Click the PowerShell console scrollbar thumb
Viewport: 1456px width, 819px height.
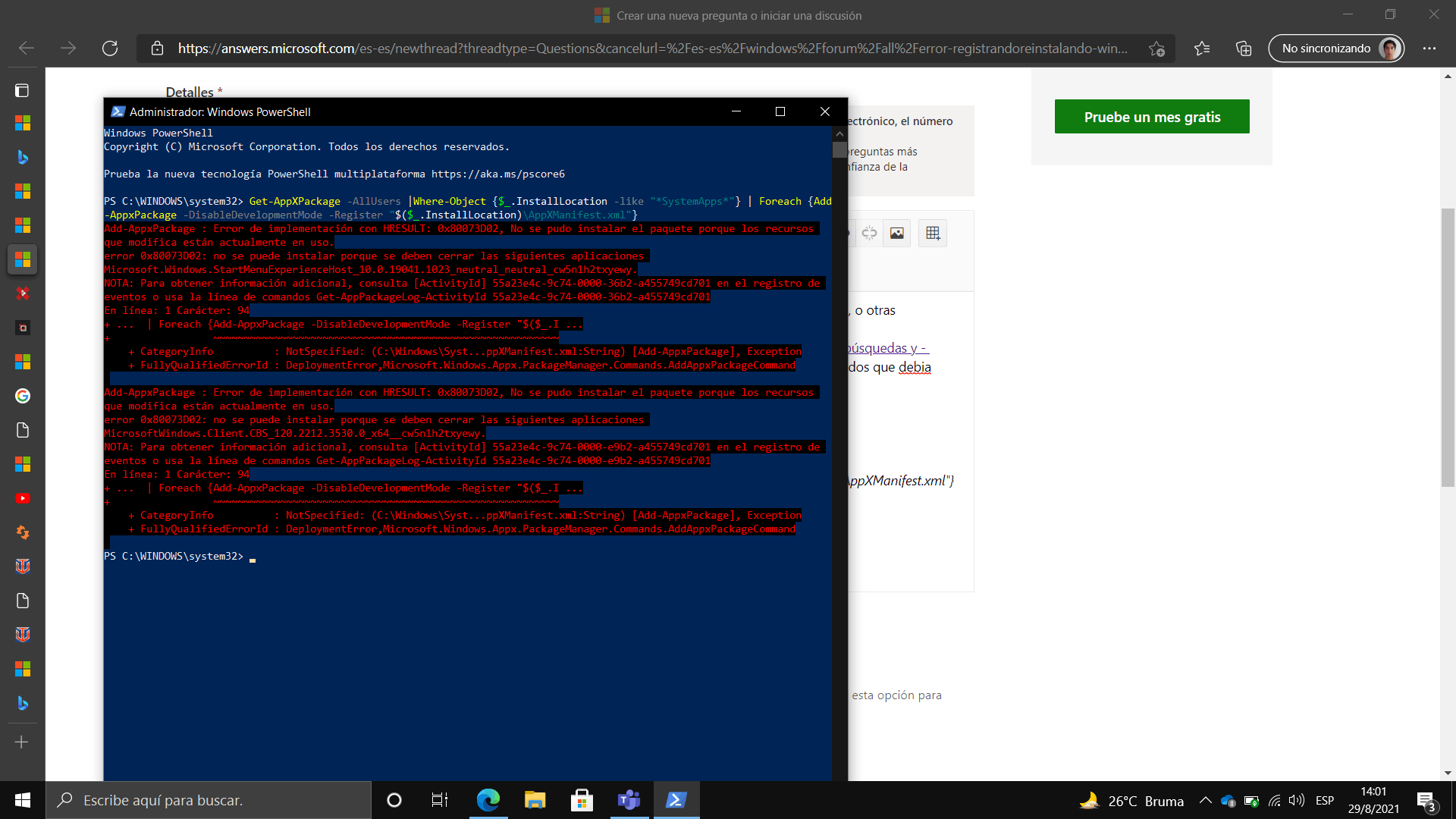[x=839, y=149]
